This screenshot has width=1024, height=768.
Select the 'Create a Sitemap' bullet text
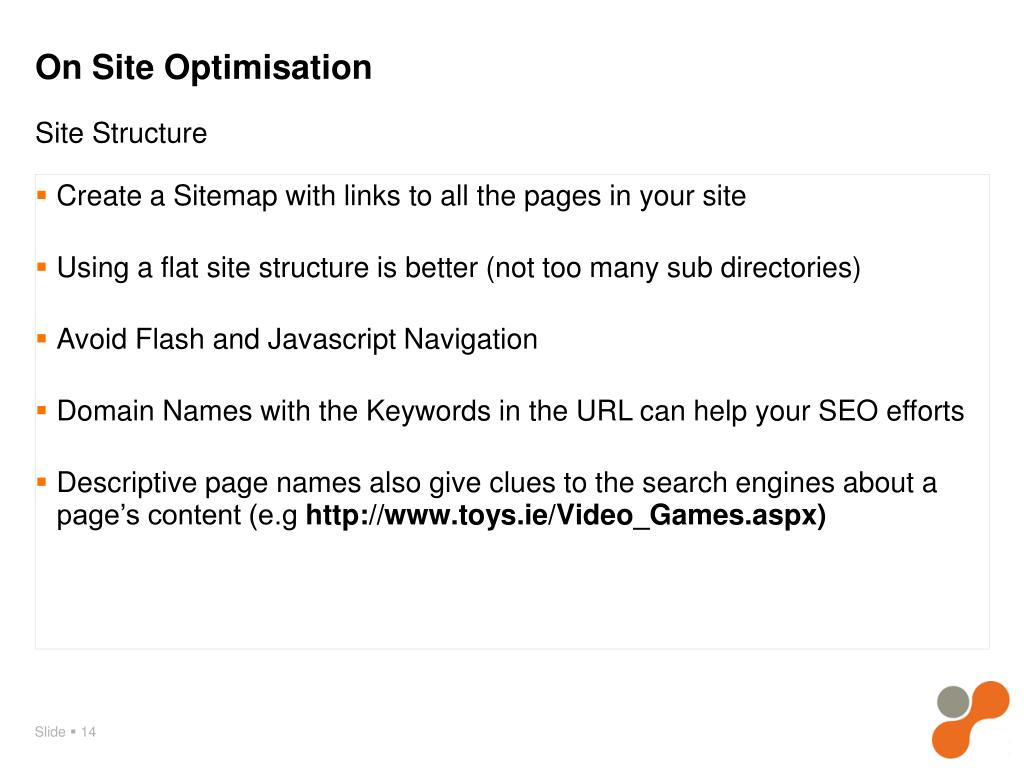[x=401, y=197]
